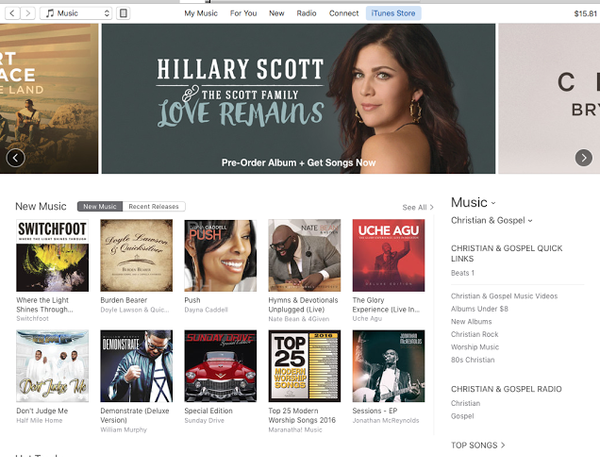Switch to the Connect tab
Image resolution: width=600 pixels, height=457 pixels.
(344, 13)
